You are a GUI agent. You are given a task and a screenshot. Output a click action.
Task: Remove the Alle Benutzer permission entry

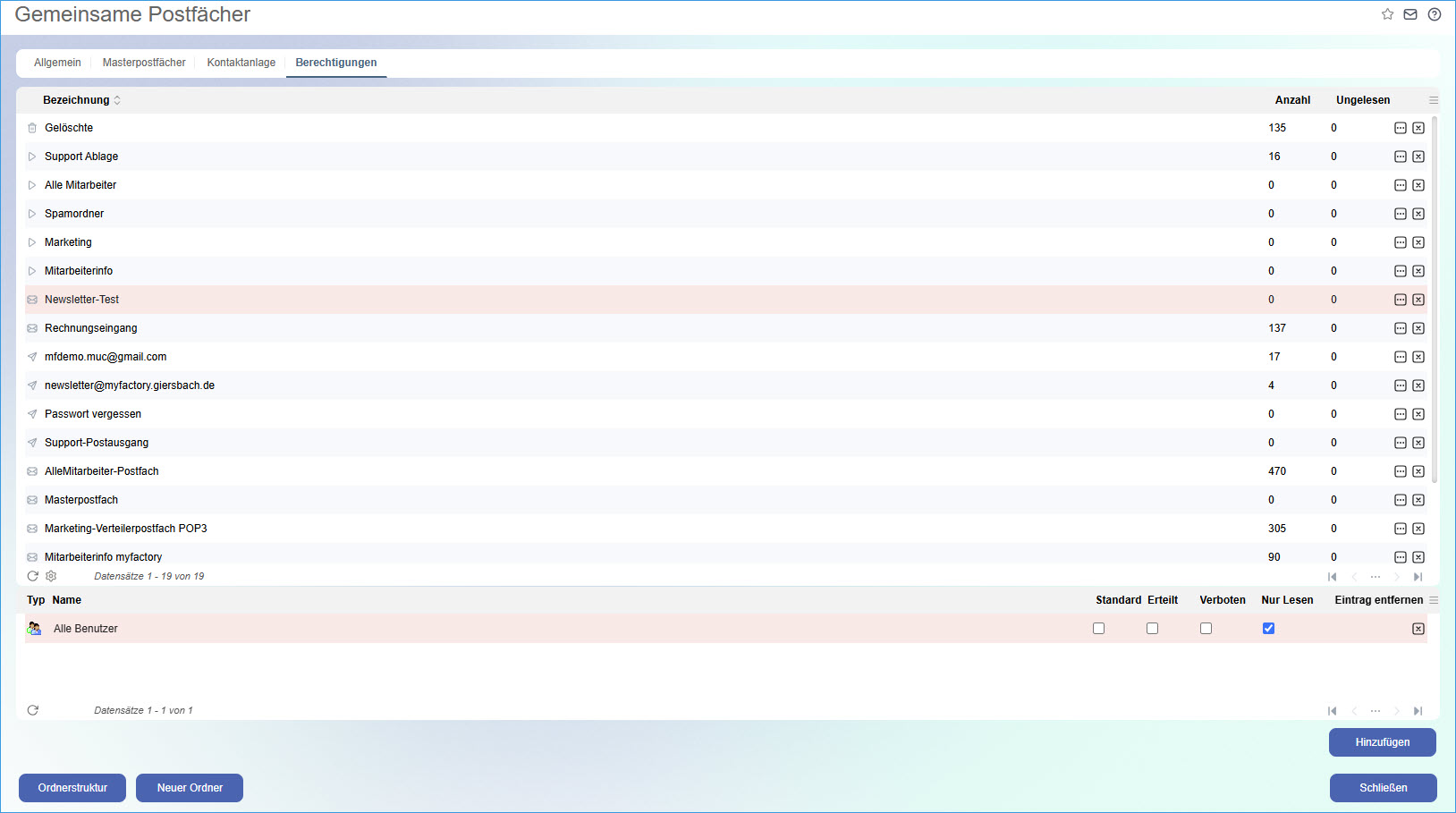point(1418,629)
